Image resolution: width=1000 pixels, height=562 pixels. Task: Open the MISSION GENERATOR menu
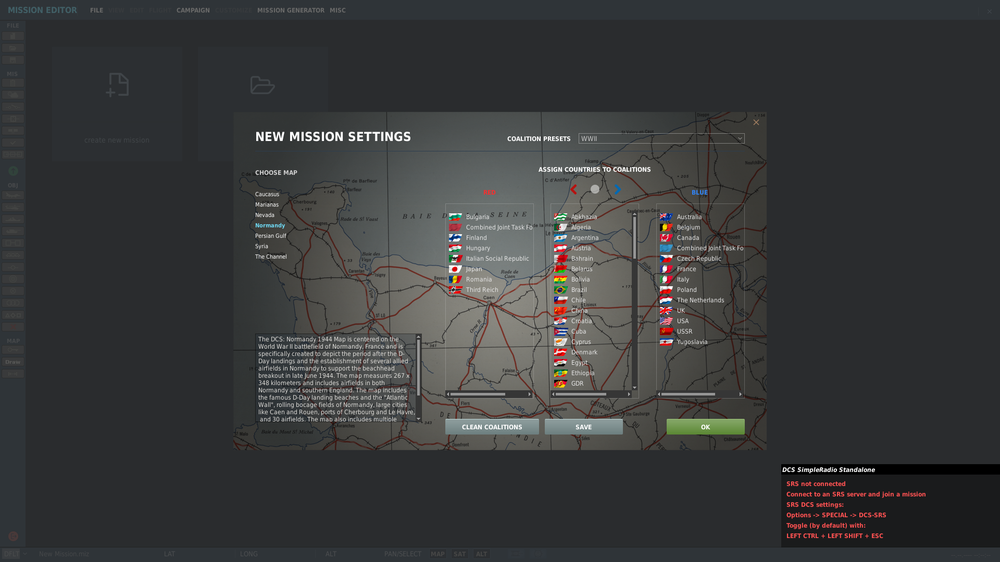tap(291, 10)
